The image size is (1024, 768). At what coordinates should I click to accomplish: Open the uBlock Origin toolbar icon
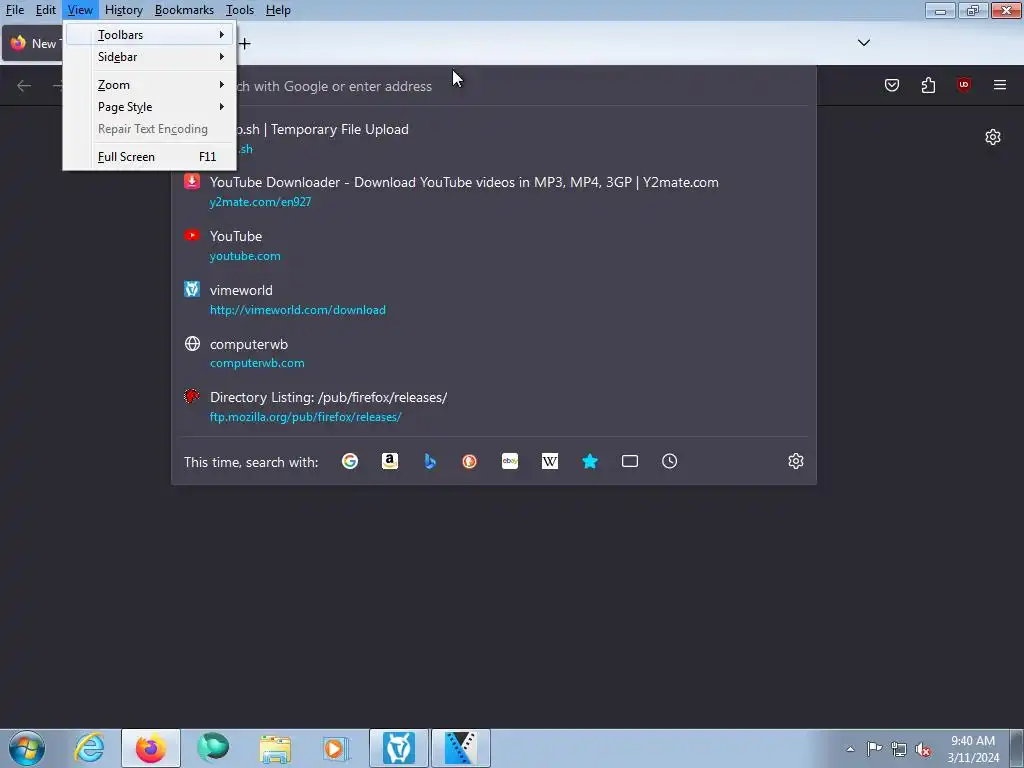click(x=964, y=85)
